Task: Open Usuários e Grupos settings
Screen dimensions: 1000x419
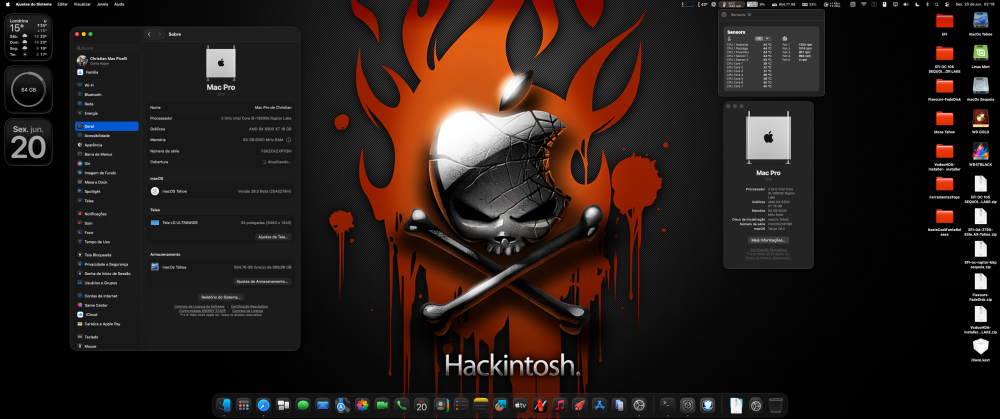Action: point(107,283)
